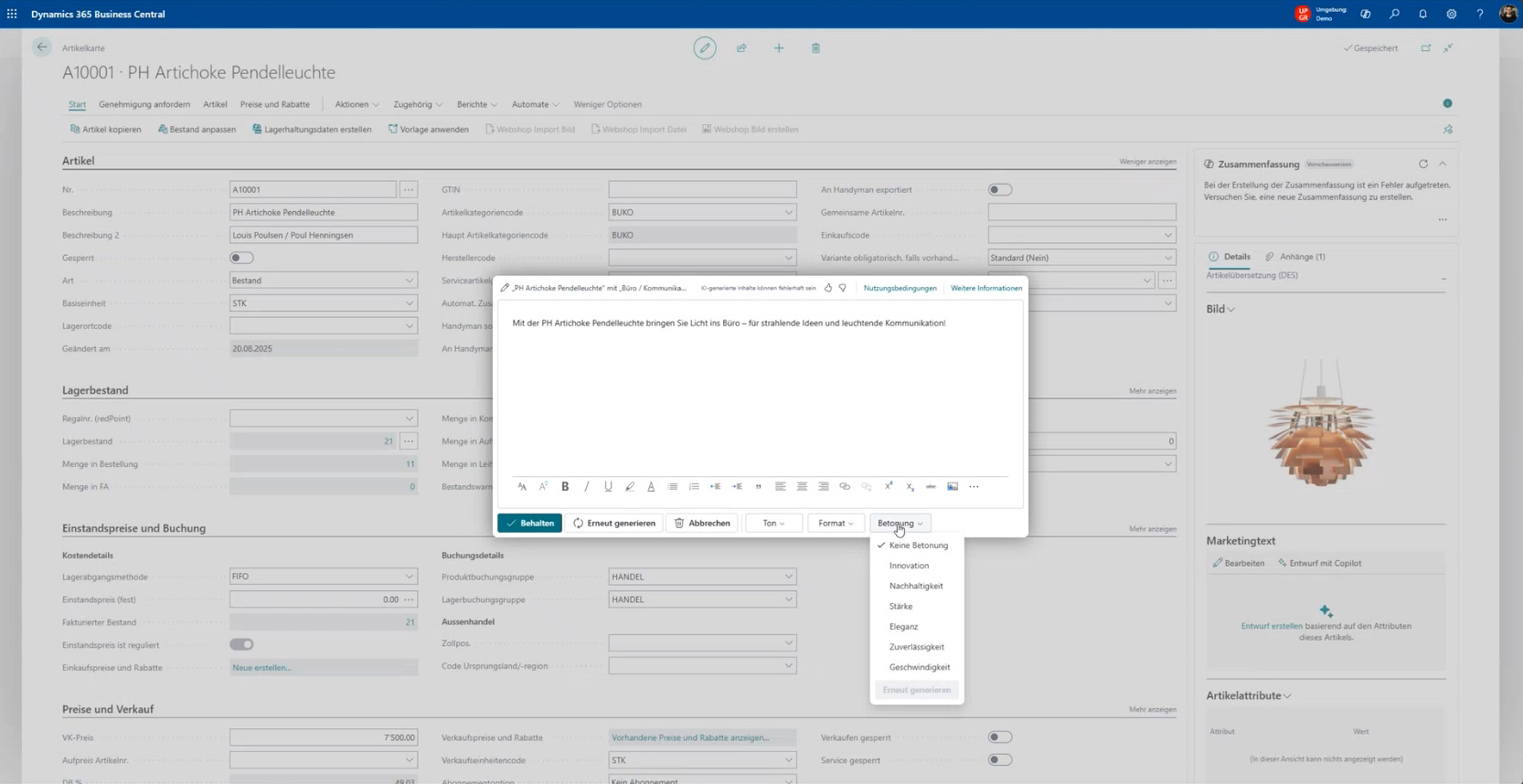Toggle the An Handyman exportiert switch
Viewport: 1523px width, 784px height.
click(1000, 190)
